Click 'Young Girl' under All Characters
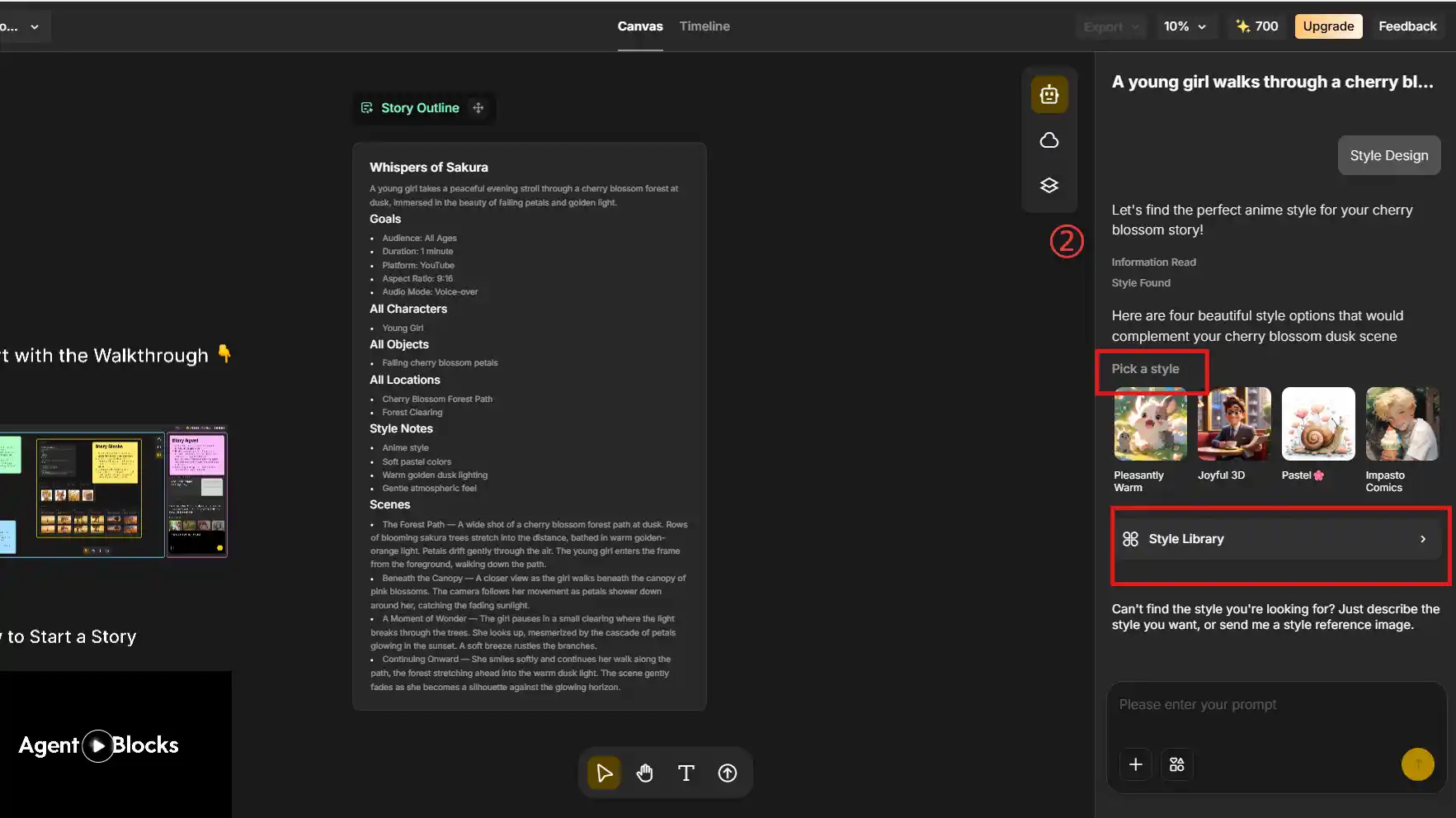1456x818 pixels. tap(403, 329)
